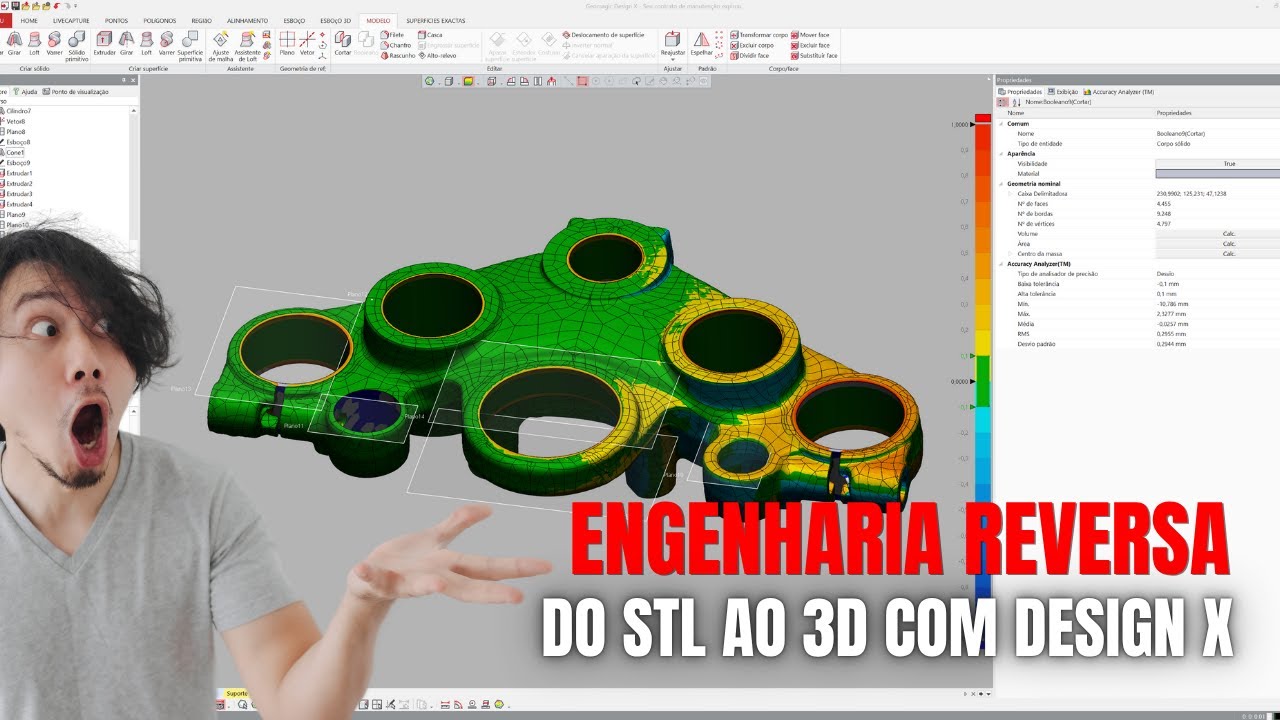Click save icon in quick access toolbar
1280x720 pixels.
tap(15, 5)
